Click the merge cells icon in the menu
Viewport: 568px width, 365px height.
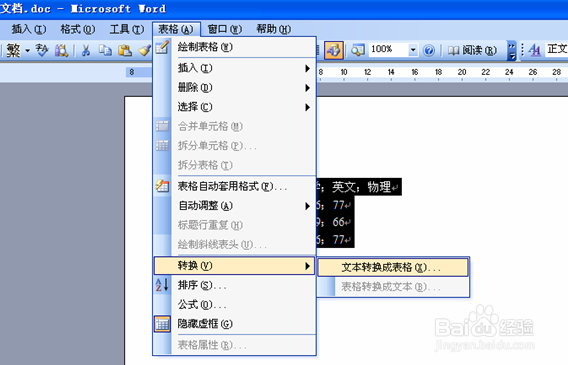point(162,126)
